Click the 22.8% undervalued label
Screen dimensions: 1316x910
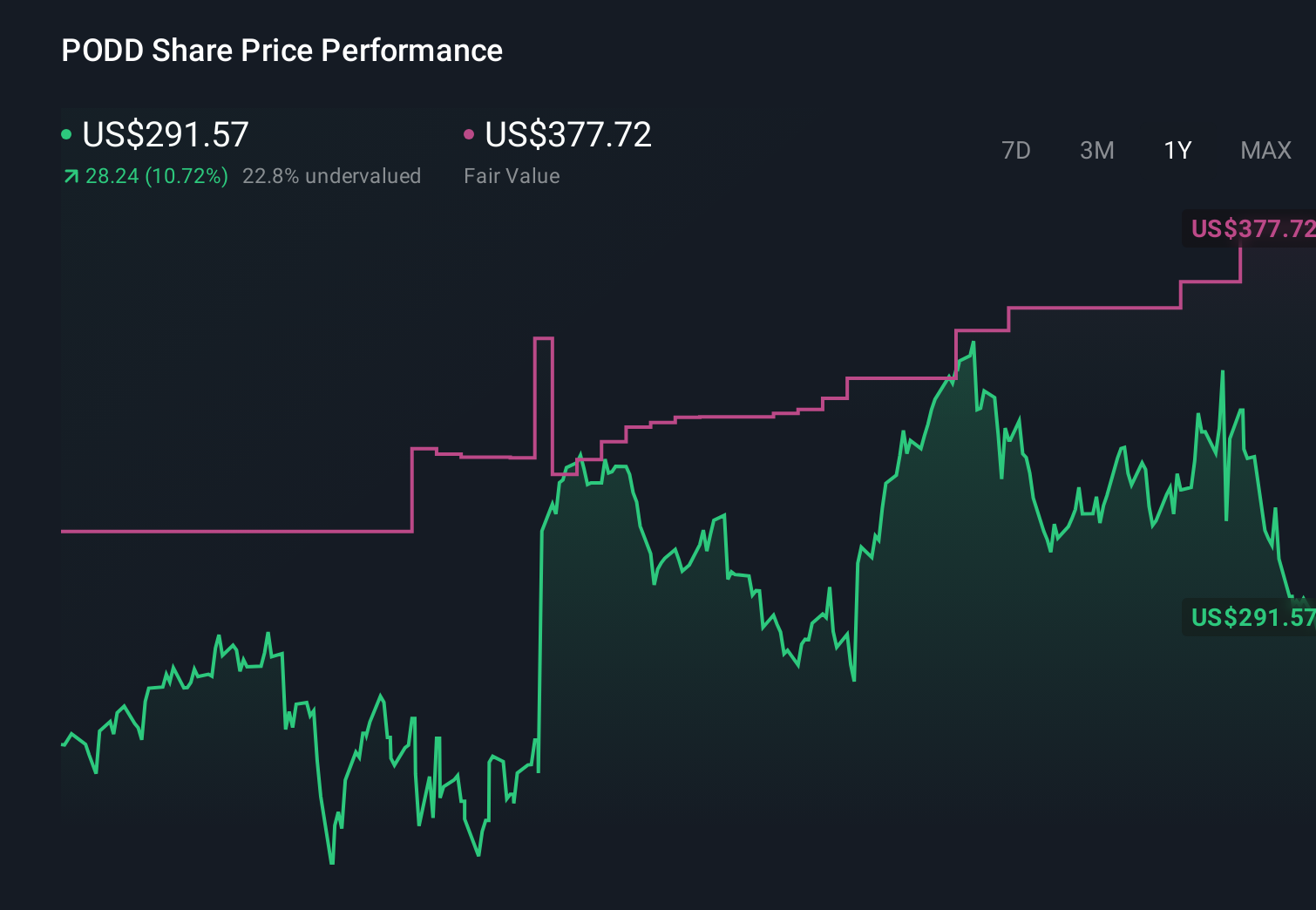click(333, 175)
